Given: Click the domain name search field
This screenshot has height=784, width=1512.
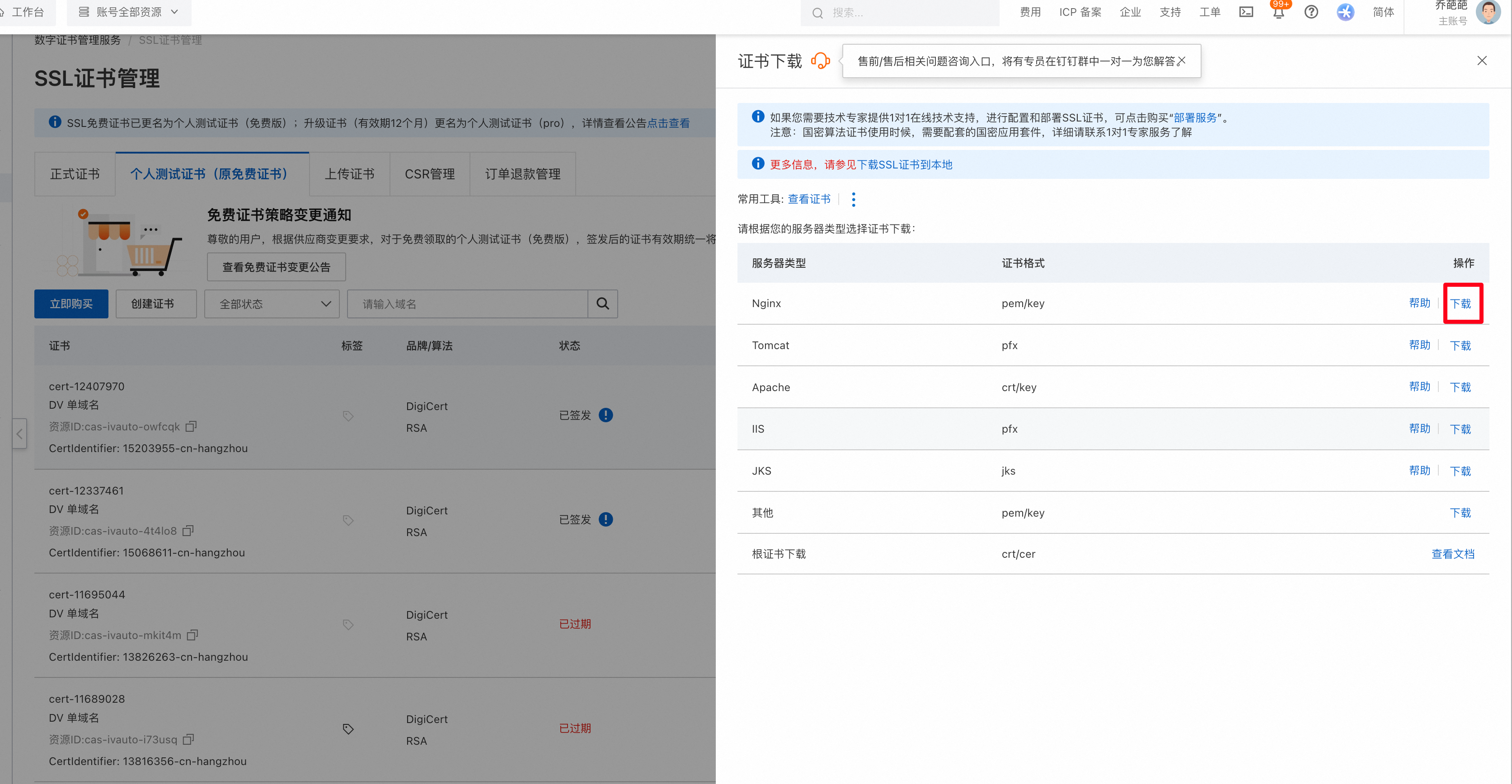Looking at the screenshot, I should coord(467,304).
